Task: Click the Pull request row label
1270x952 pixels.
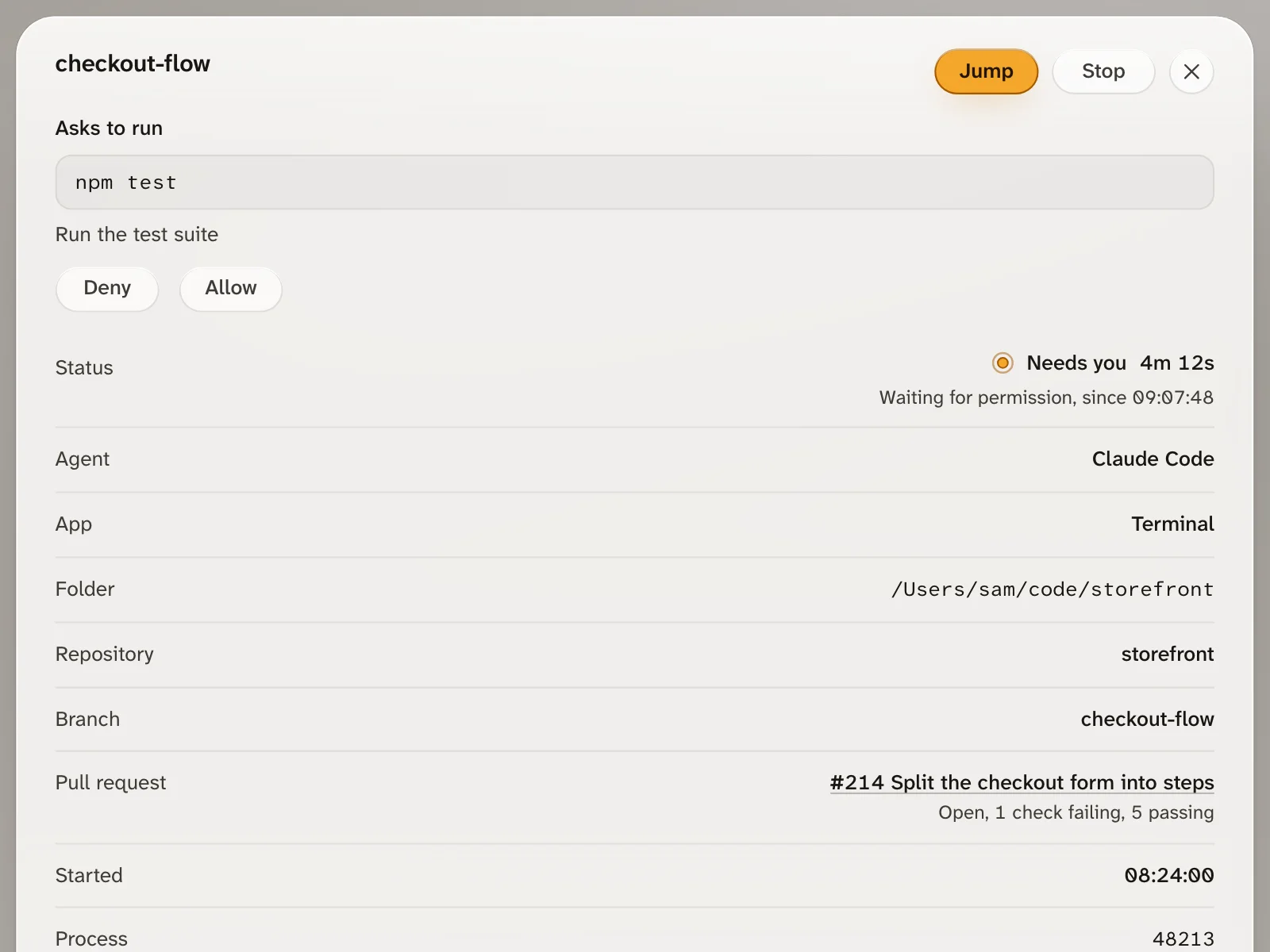Action: pos(110,783)
